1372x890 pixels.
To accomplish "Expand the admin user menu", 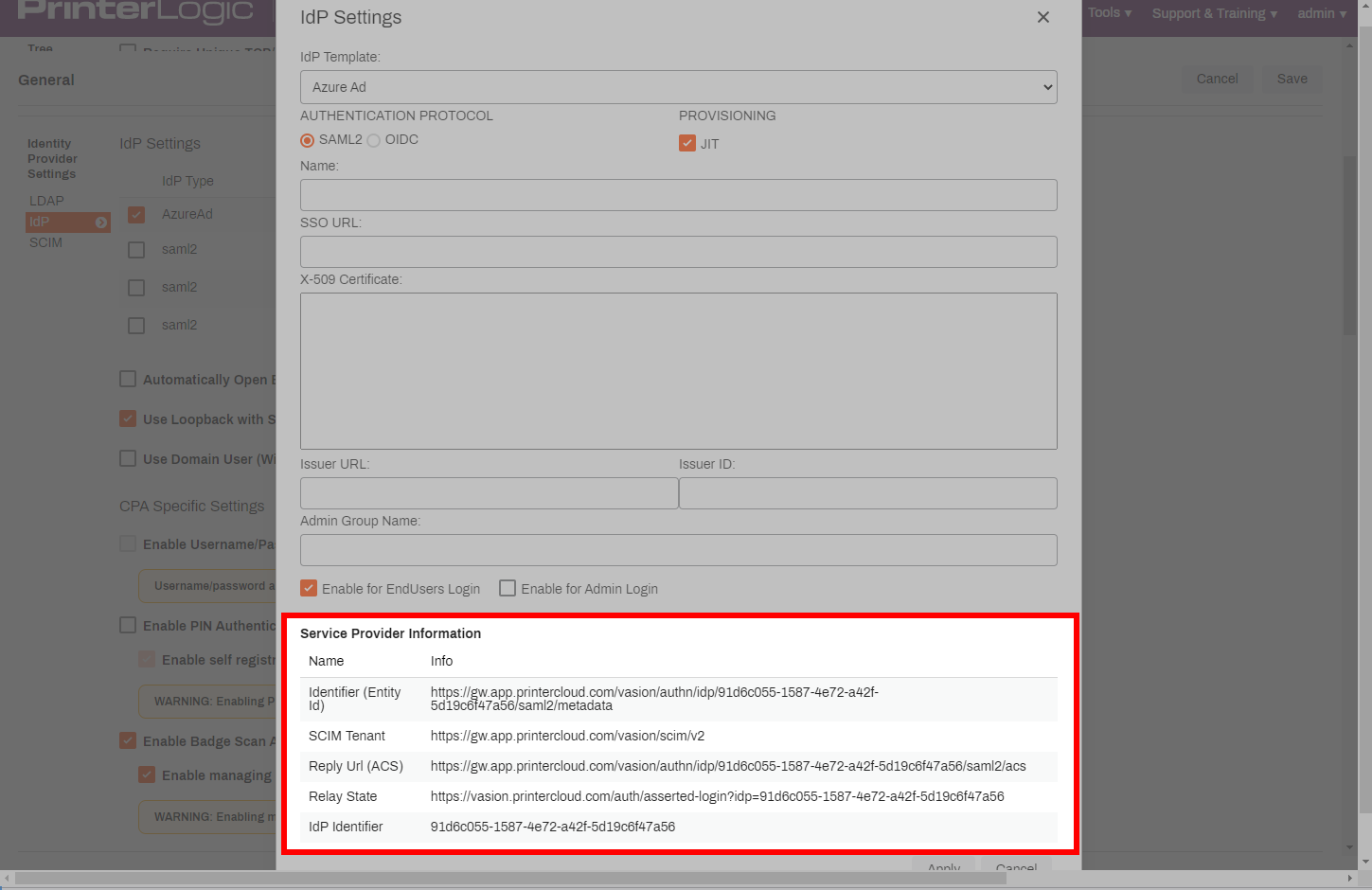I will (x=1321, y=13).
